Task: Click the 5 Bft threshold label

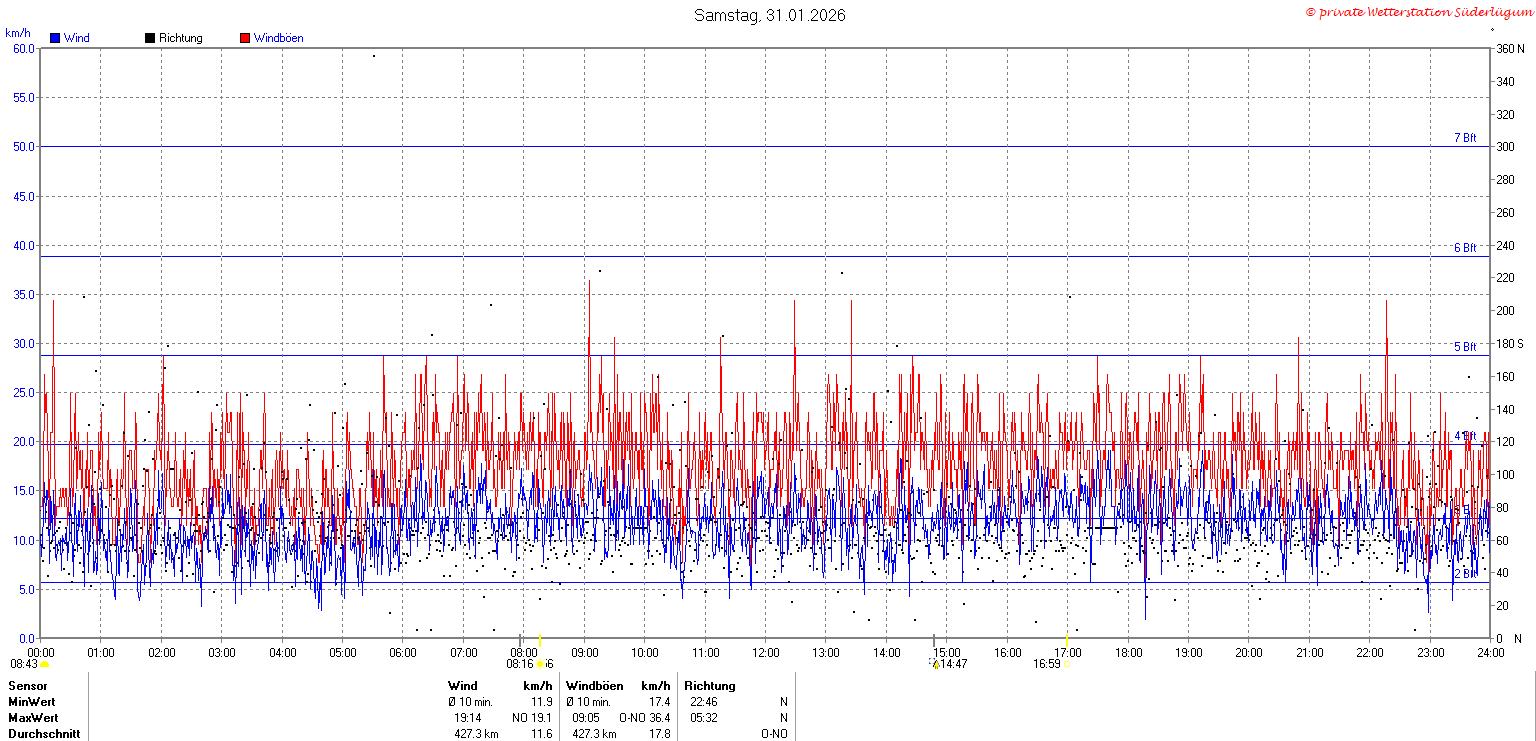Action: click(x=1465, y=347)
